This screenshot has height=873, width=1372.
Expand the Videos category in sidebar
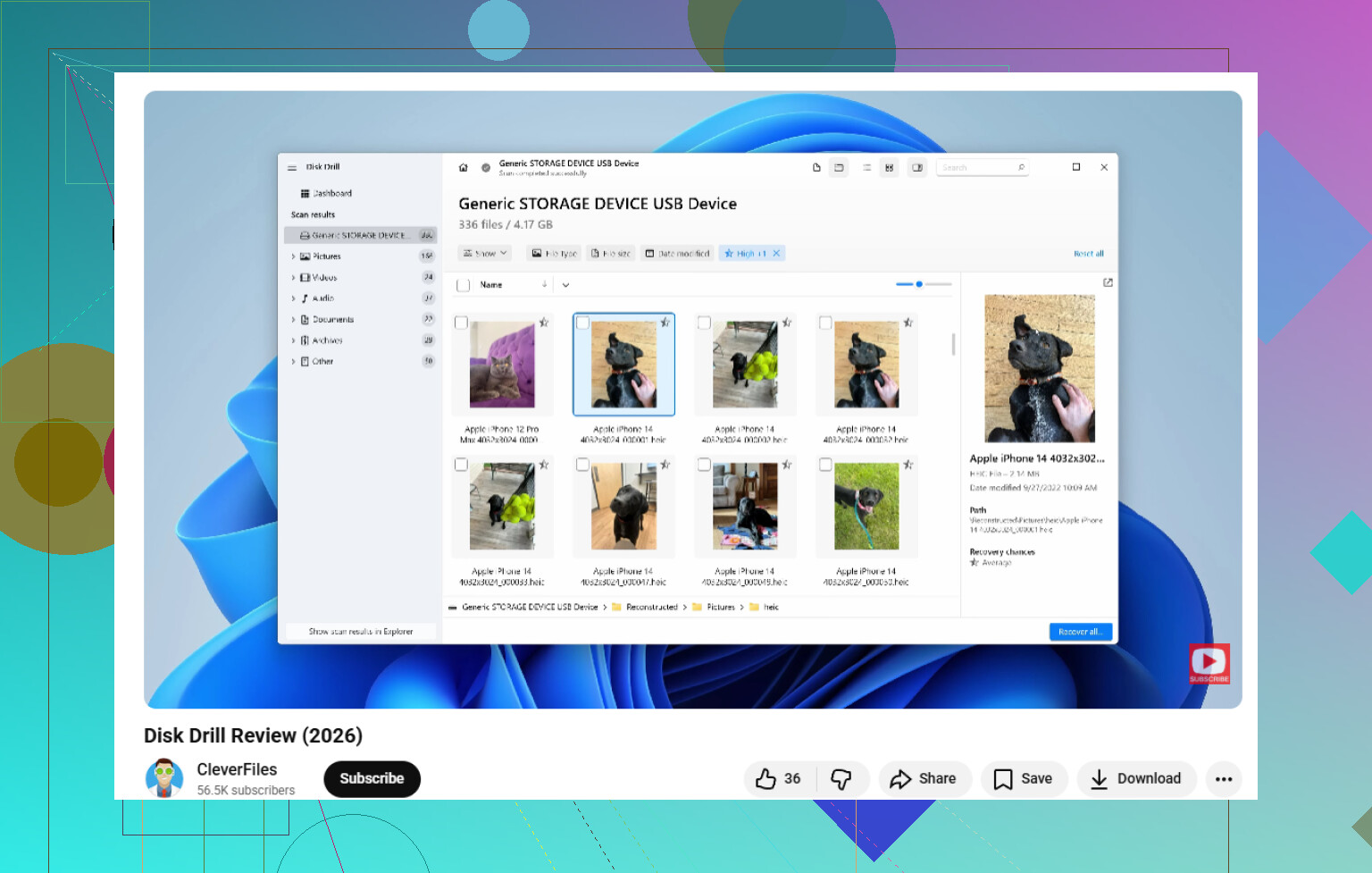point(293,278)
